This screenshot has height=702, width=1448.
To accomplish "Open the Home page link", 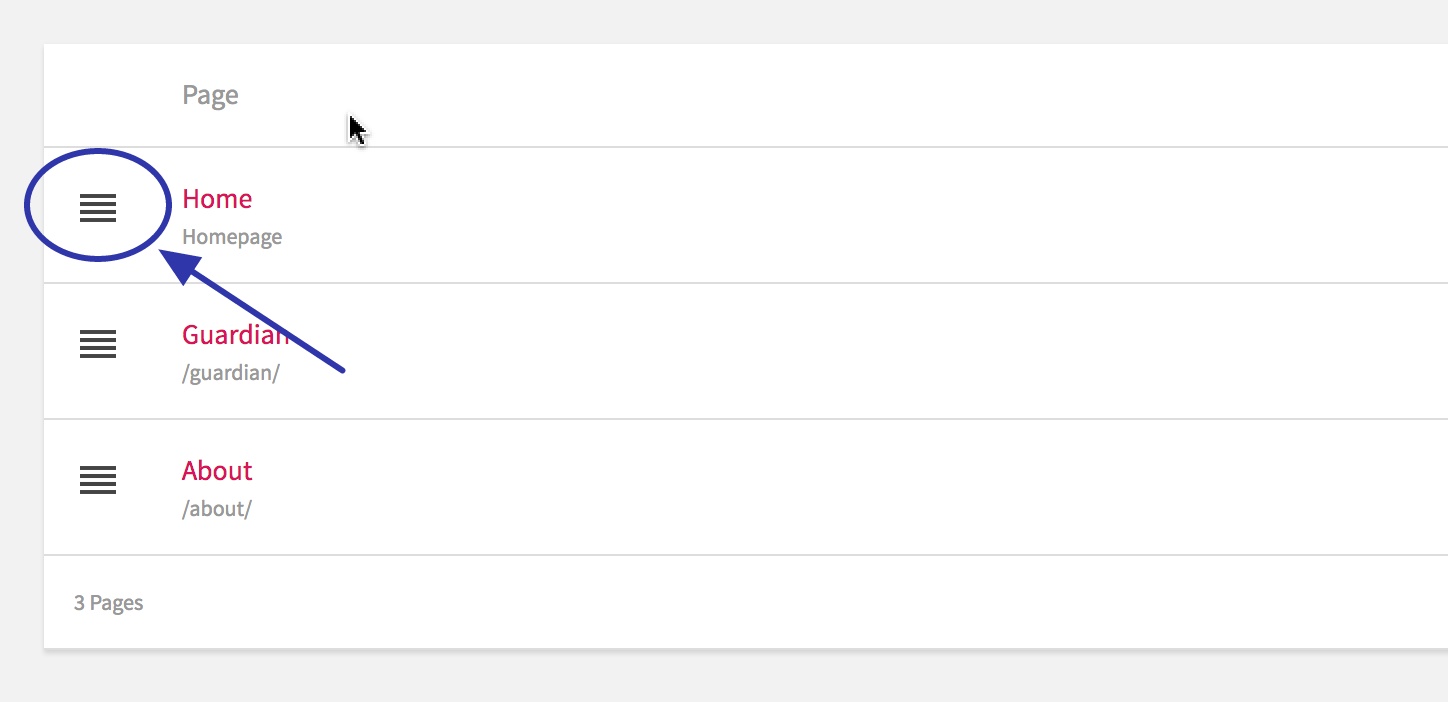I will tap(217, 199).
